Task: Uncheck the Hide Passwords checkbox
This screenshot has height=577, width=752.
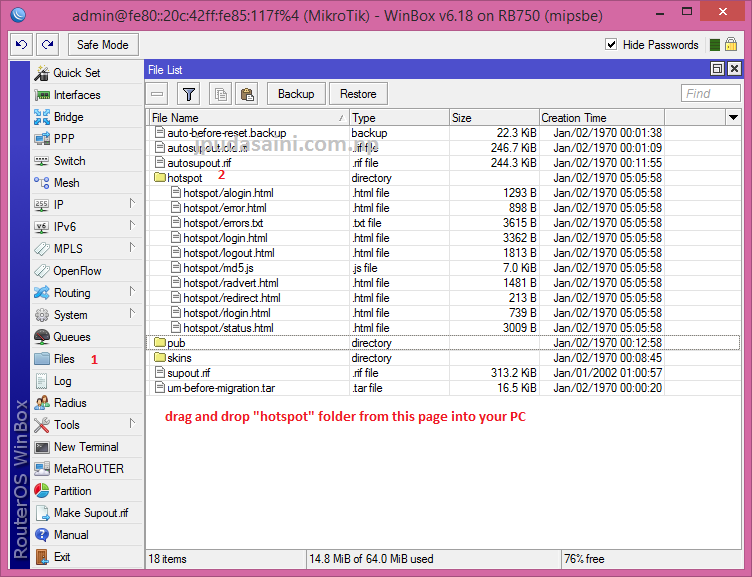Action: coord(611,45)
